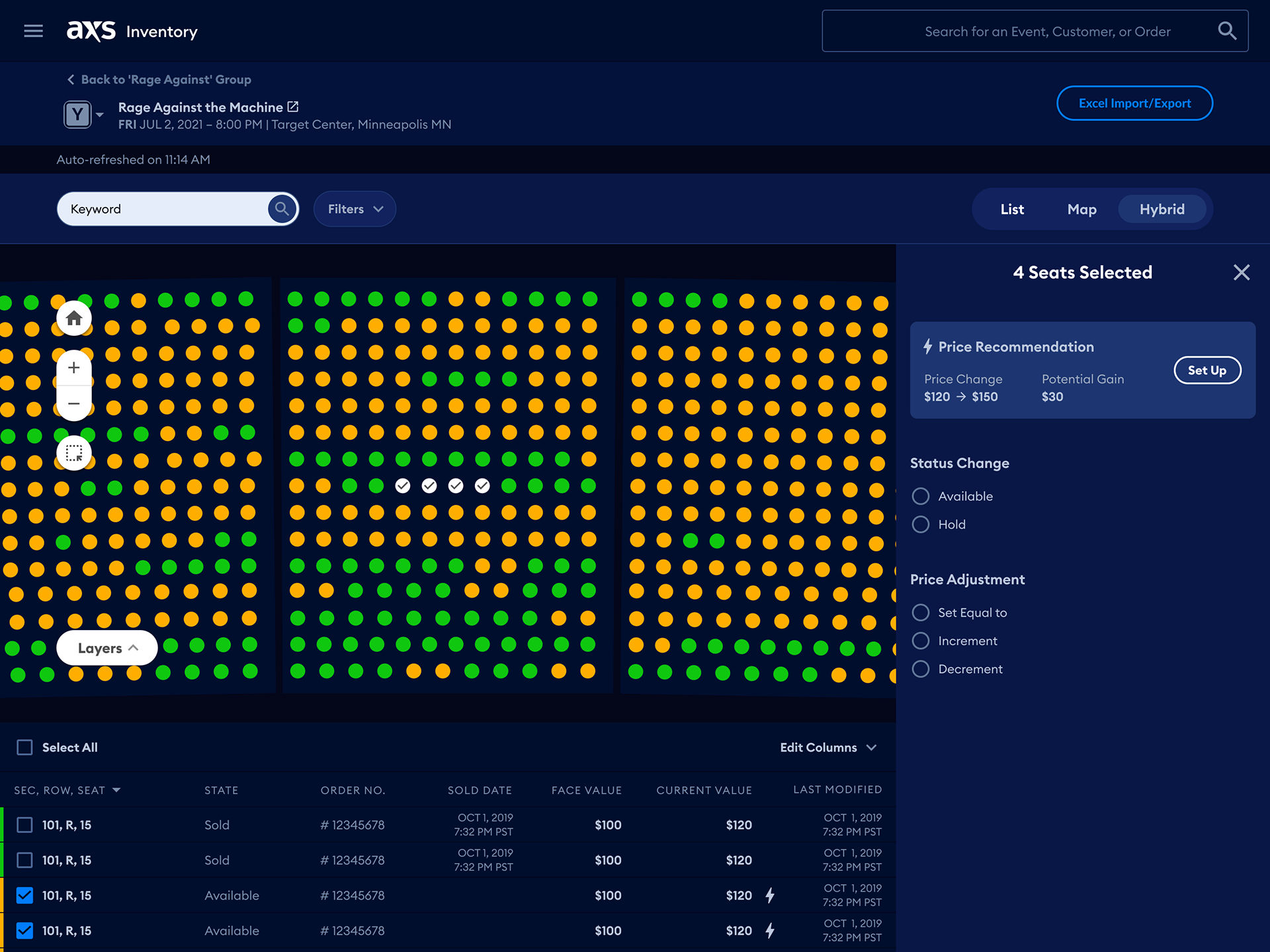Expand the Layers menu on the map
This screenshot has width=1270, height=952.
coord(107,648)
